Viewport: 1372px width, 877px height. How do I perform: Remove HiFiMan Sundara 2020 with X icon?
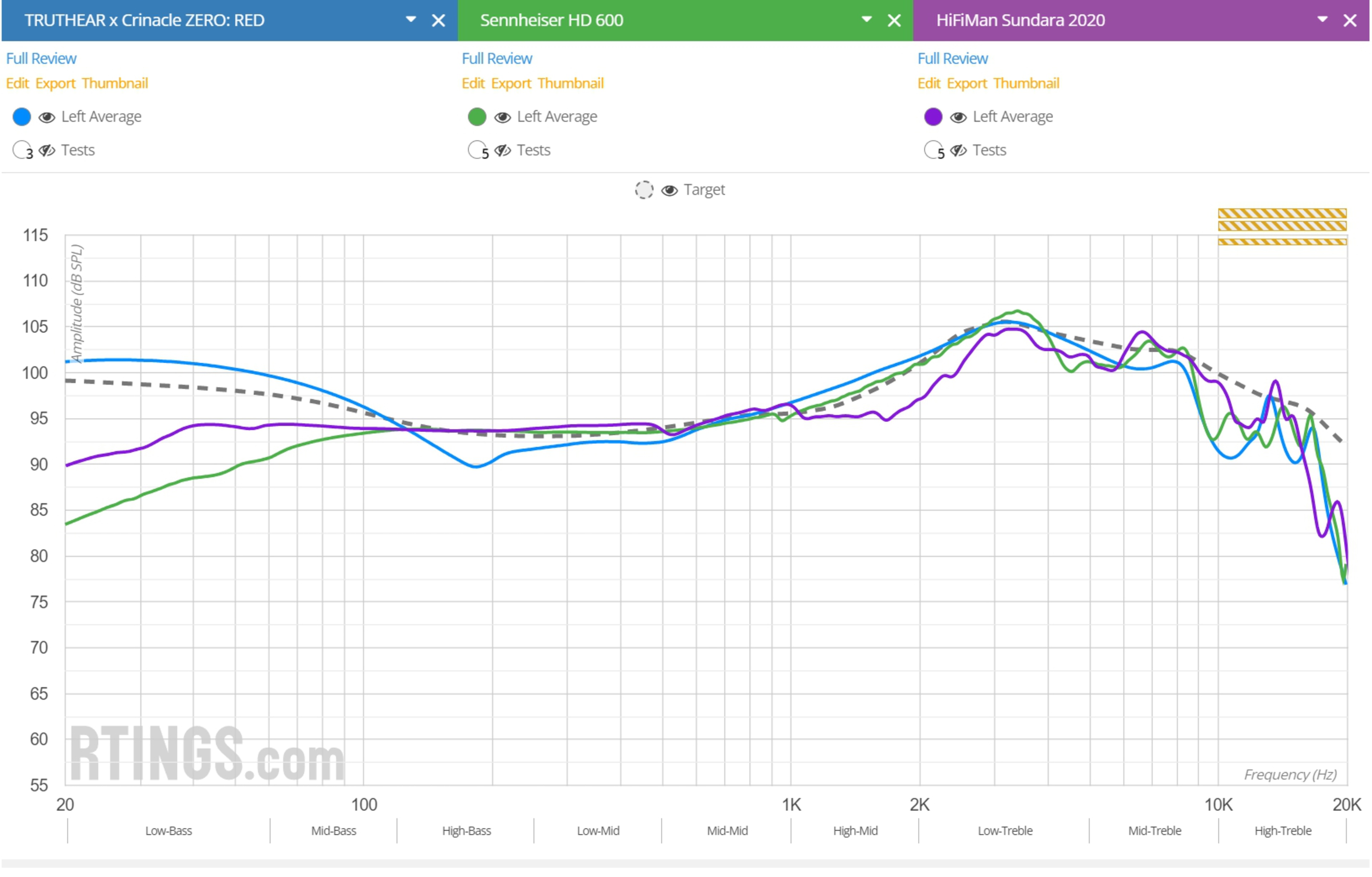pos(1350,20)
